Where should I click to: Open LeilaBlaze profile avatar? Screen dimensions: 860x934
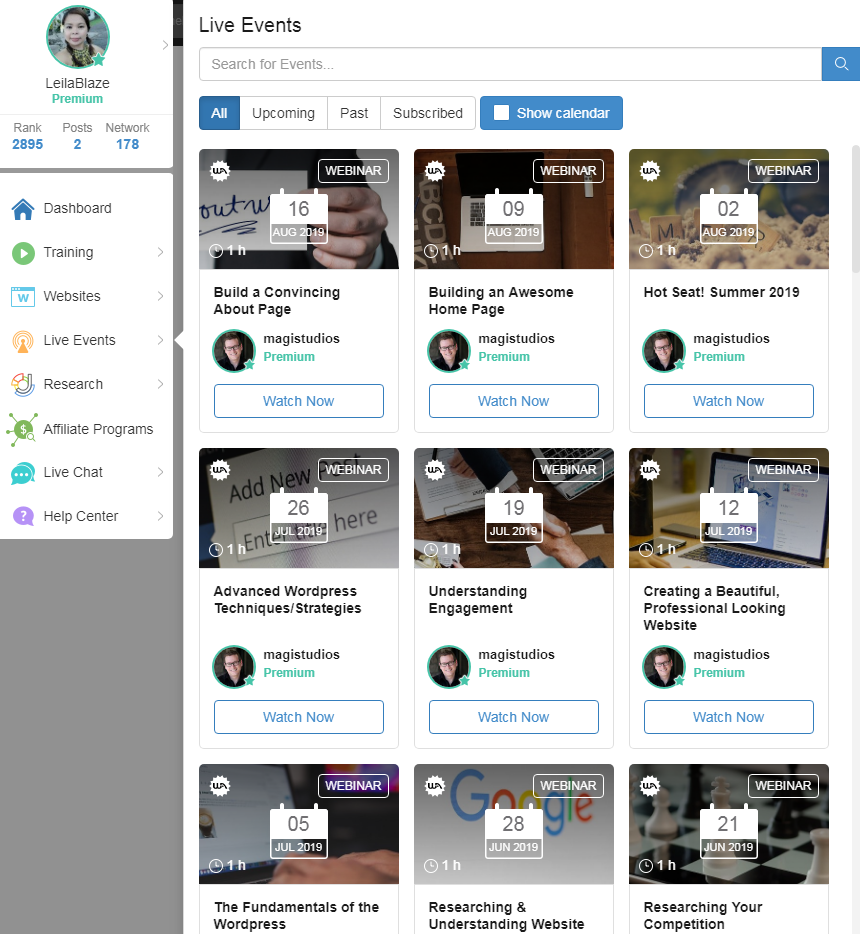click(78, 37)
